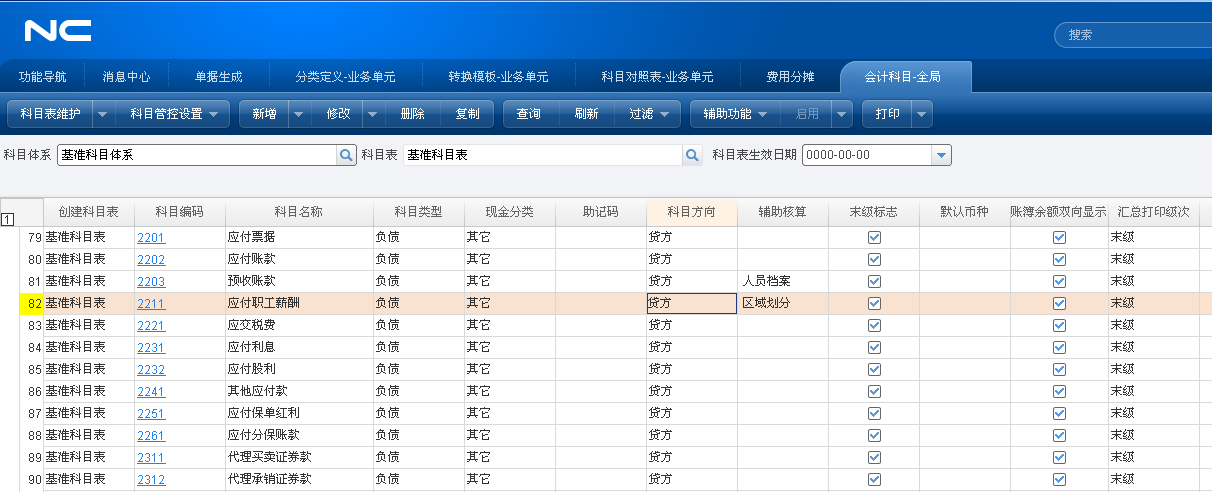
Task: Click the 删除 button
Action: 412,114
